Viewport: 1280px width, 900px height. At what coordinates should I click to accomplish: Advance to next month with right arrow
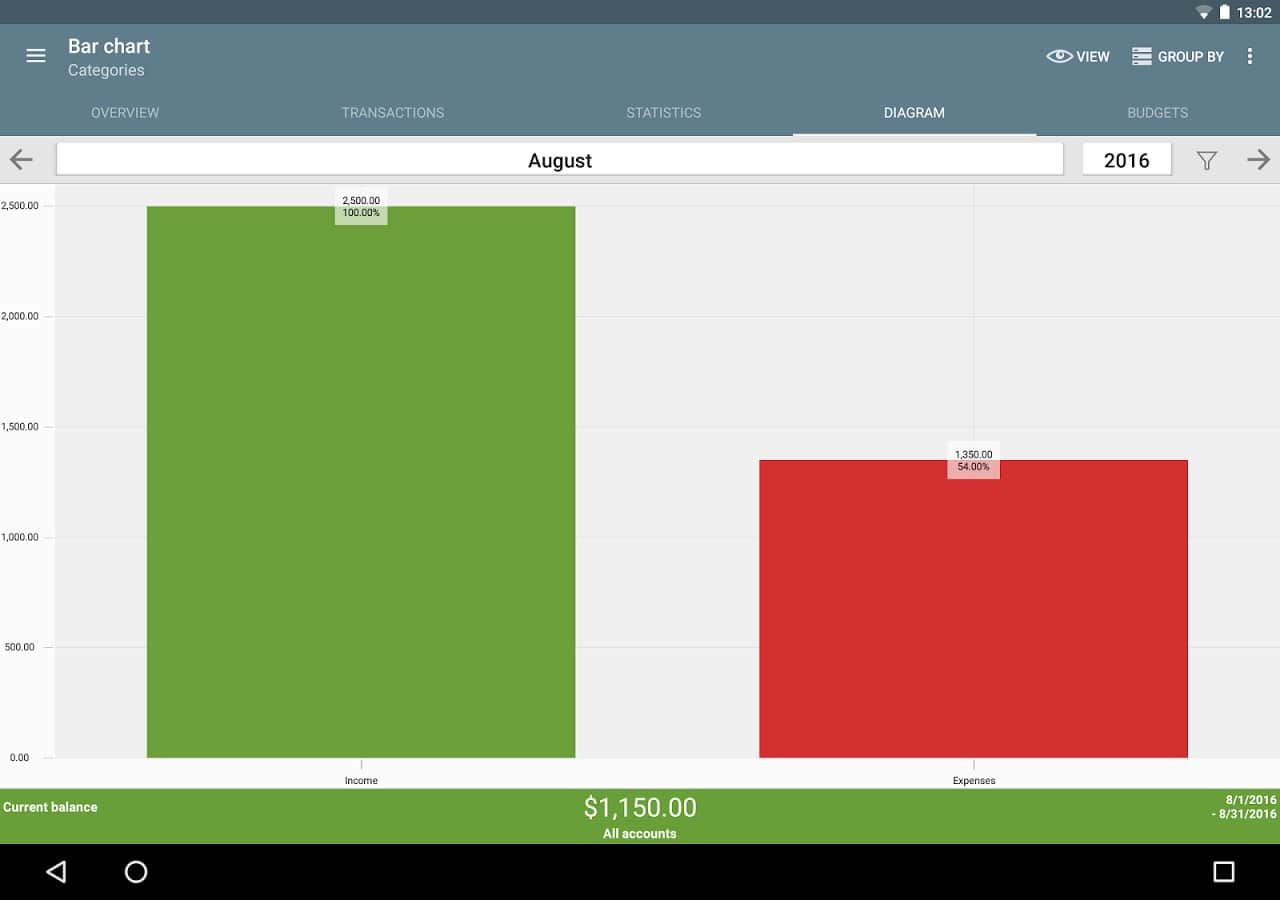click(1258, 160)
